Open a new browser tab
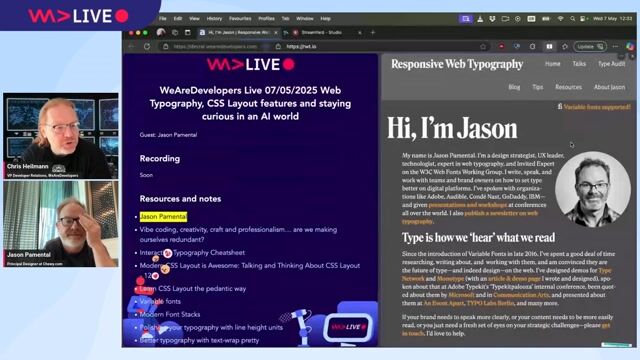This screenshot has width=640, height=360. (373, 33)
